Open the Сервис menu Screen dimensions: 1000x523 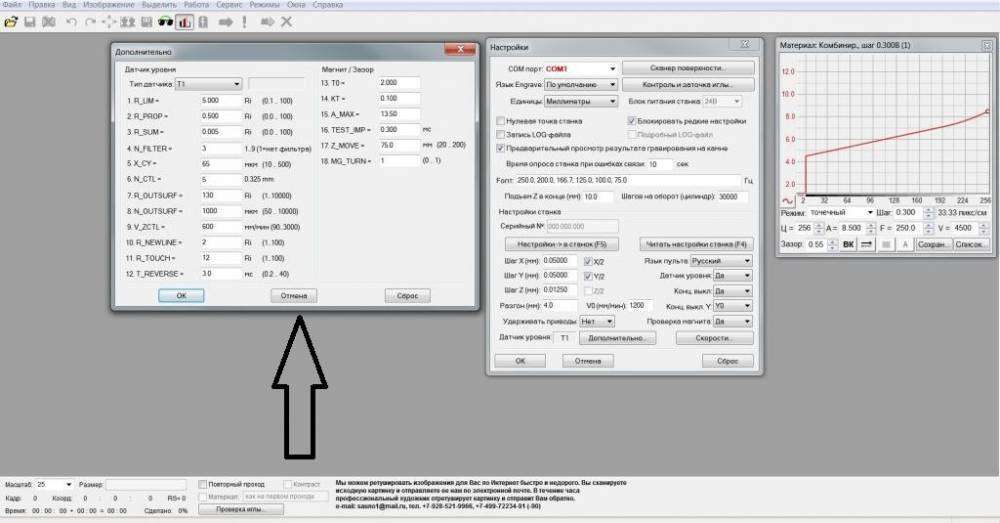[231, 5]
